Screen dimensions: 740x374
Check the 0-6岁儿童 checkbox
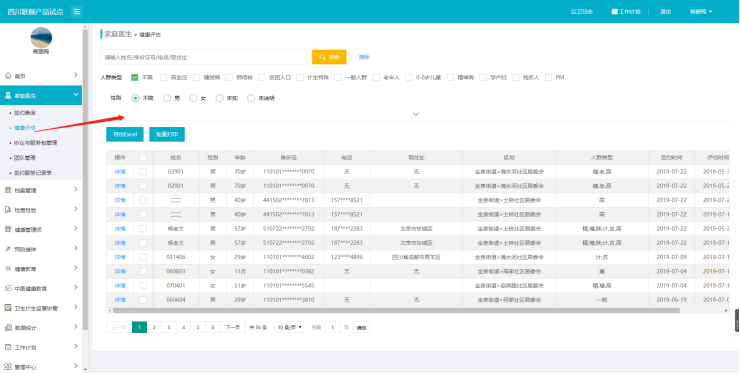point(409,77)
